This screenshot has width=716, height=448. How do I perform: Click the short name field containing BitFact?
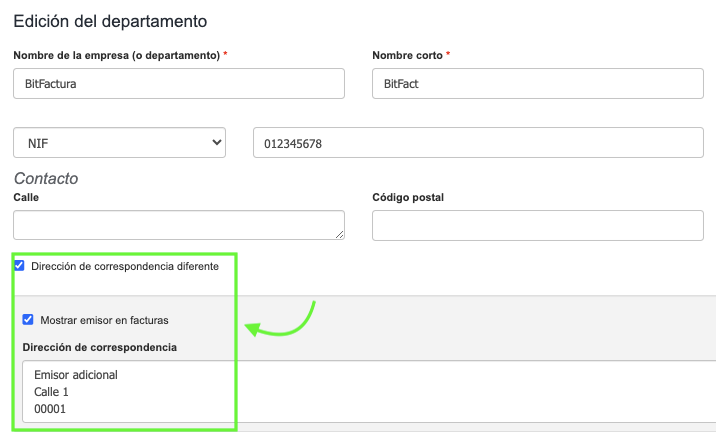537,84
